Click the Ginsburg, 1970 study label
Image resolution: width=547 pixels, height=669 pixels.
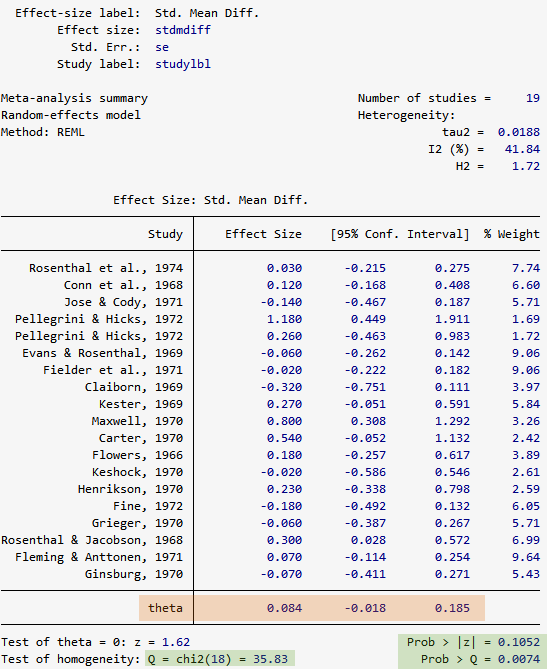134,574
